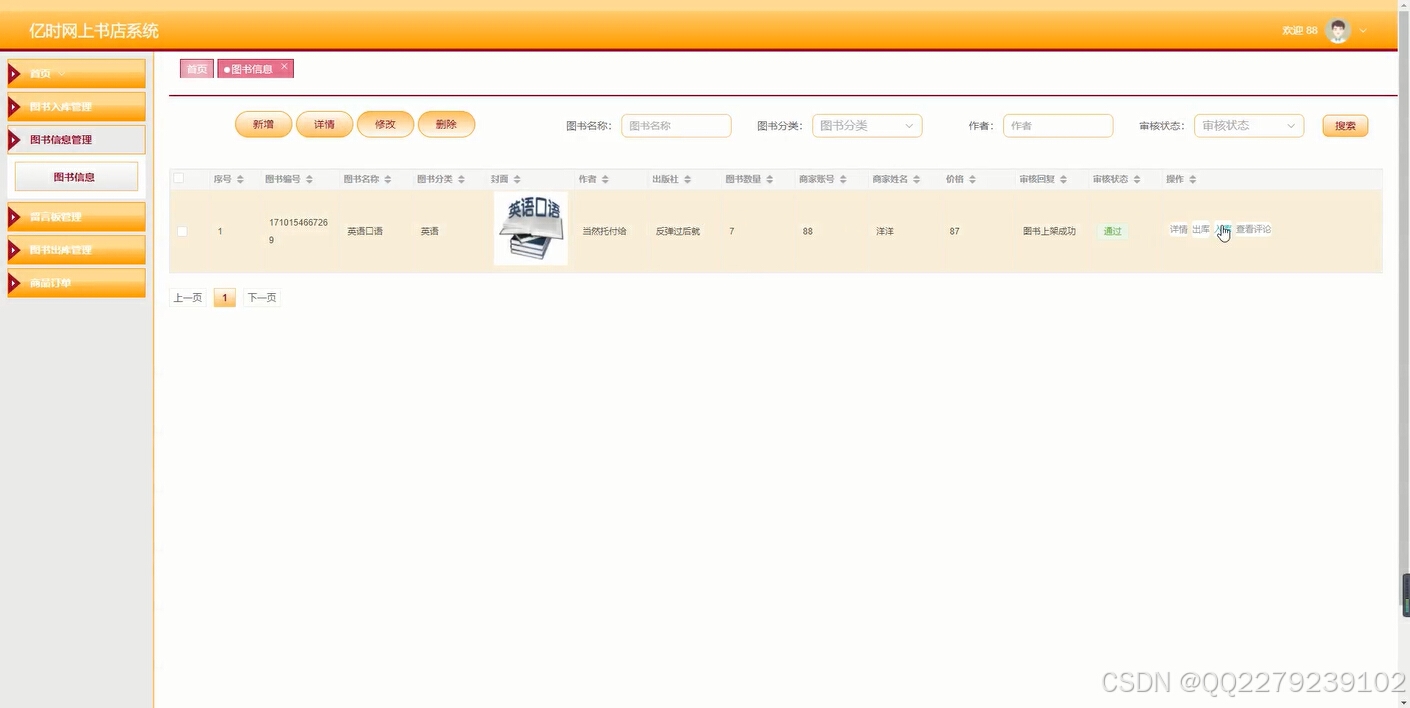Switch to the 首页 tab
The height and width of the screenshot is (708, 1410).
pyautogui.click(x=196, y=68)
